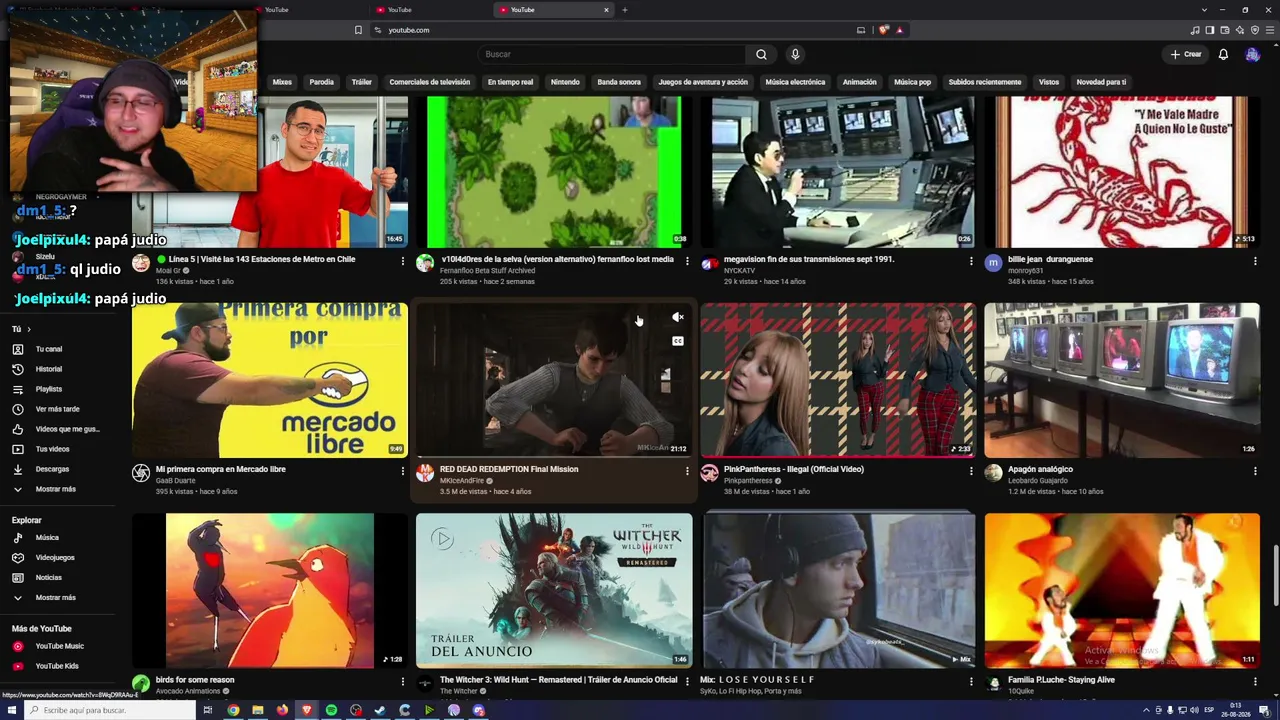The width and height of the screenshot is (1280, 720).
Task: Open the MKIceAndFire channel link
Action: 462,481
